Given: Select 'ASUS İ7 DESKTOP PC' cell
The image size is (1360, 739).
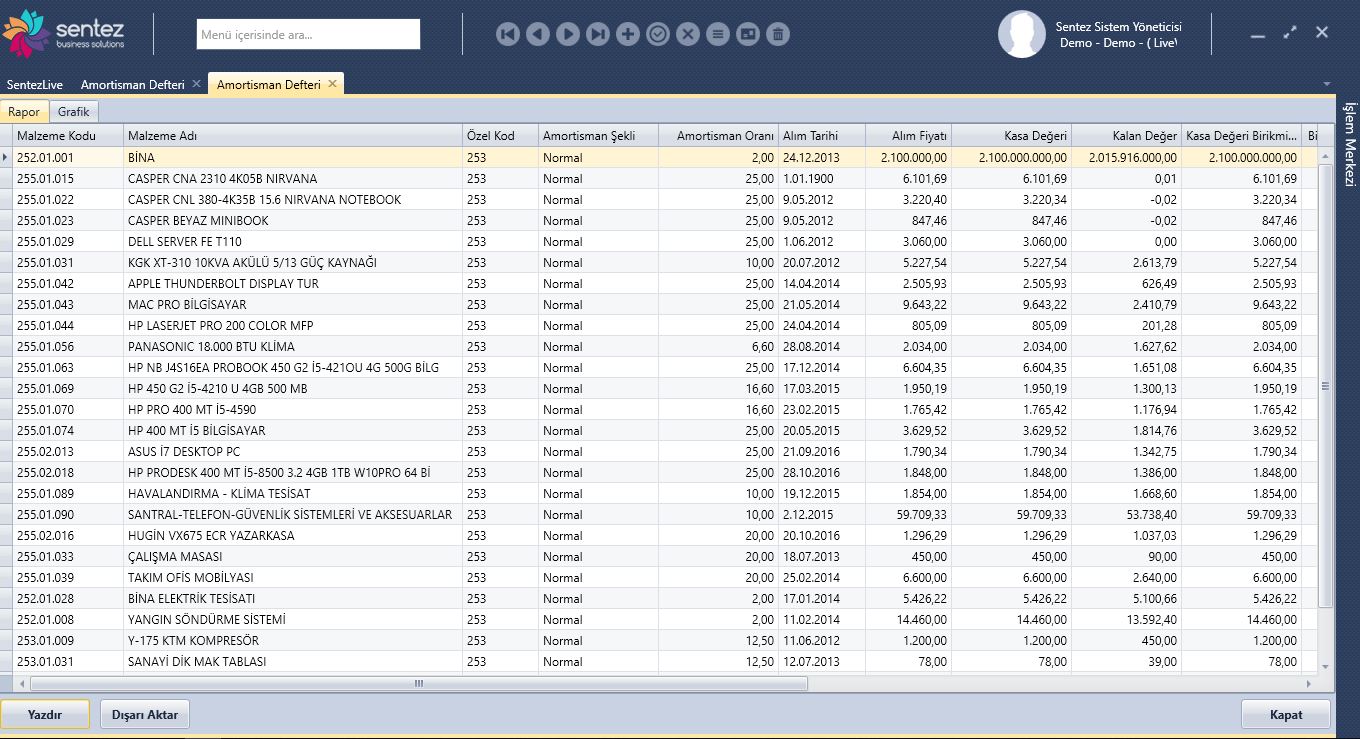Looking at the screenshot, I should (293, 451).
